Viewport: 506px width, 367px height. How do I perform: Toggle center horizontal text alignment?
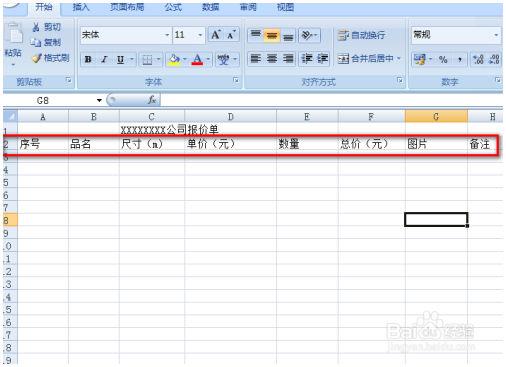272,59
